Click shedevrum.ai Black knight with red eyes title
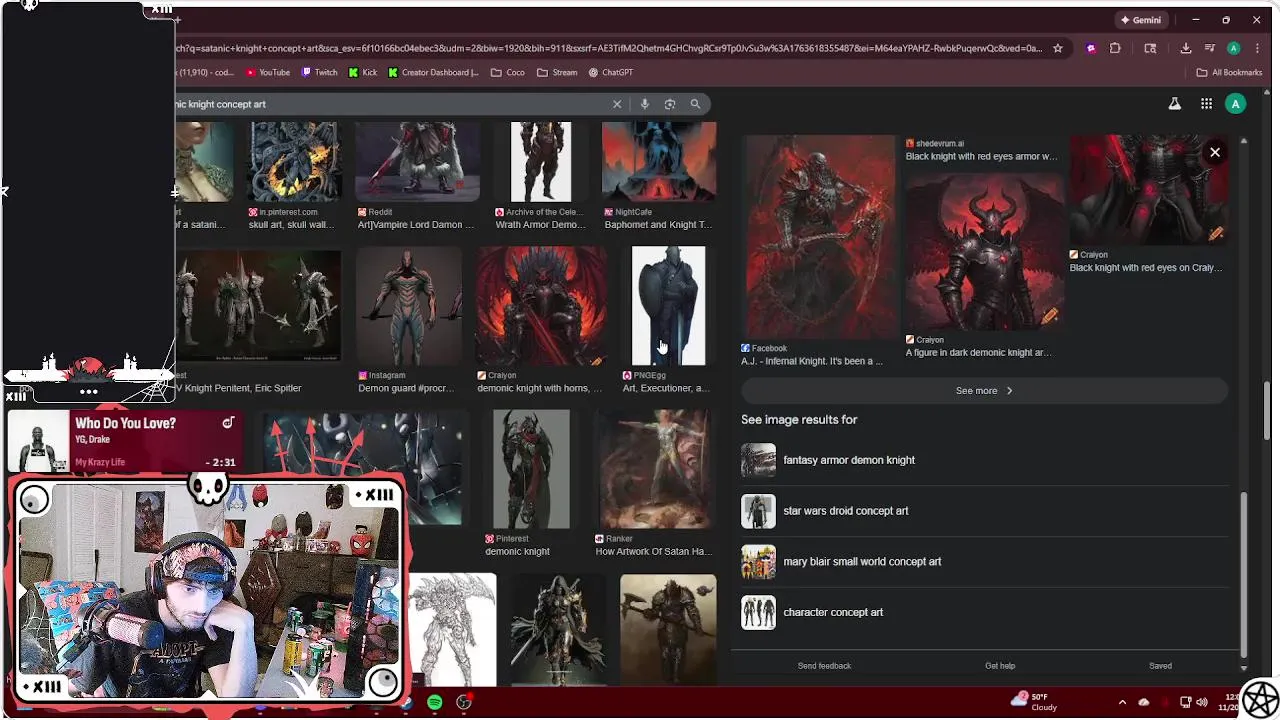 tap(981, 157)
